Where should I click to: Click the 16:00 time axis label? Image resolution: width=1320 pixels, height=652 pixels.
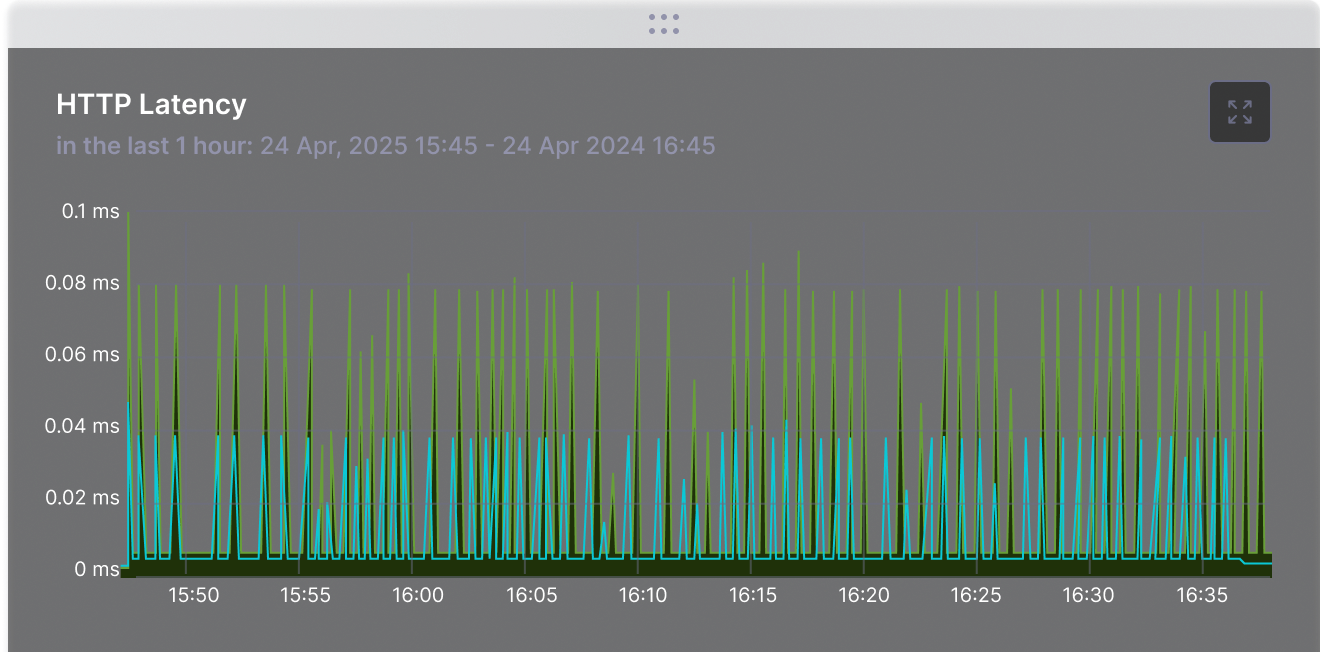coord(417,595)
